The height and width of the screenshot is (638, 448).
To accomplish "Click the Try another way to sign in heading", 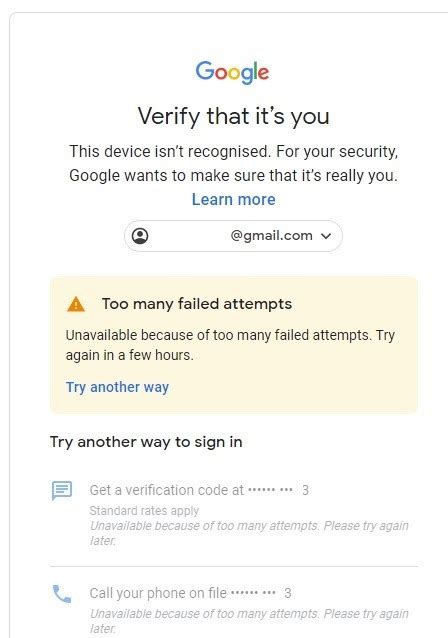I will (146, 442).
